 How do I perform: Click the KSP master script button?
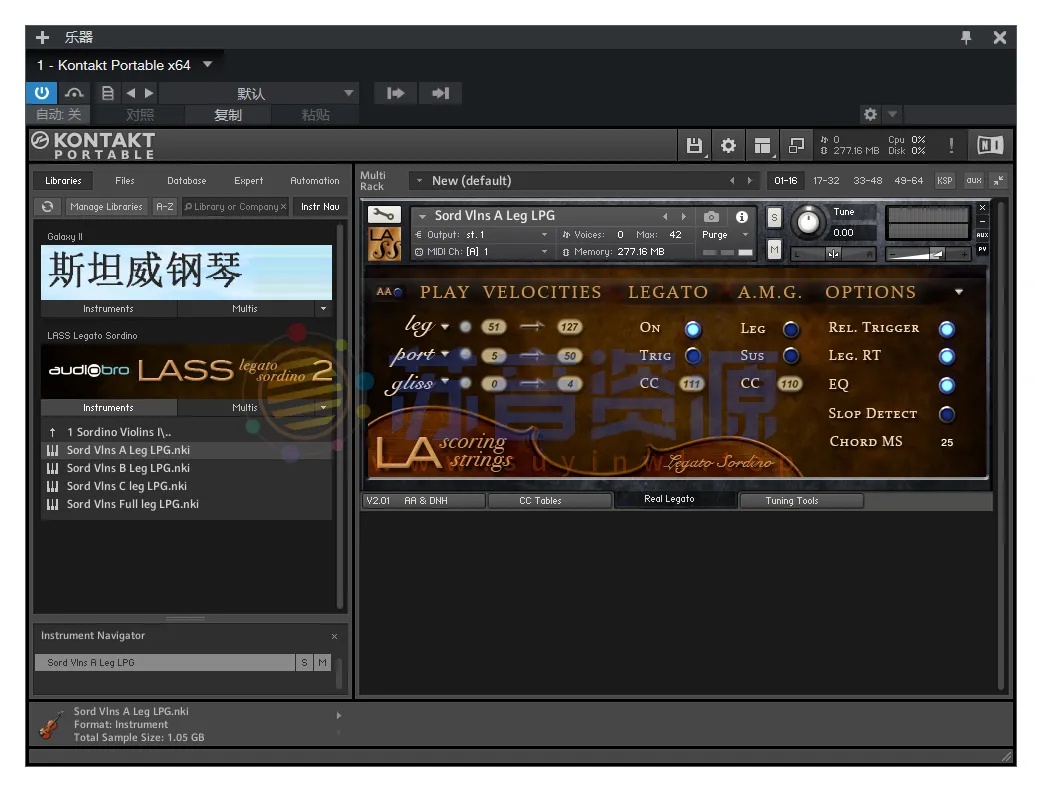pos(944,181)
